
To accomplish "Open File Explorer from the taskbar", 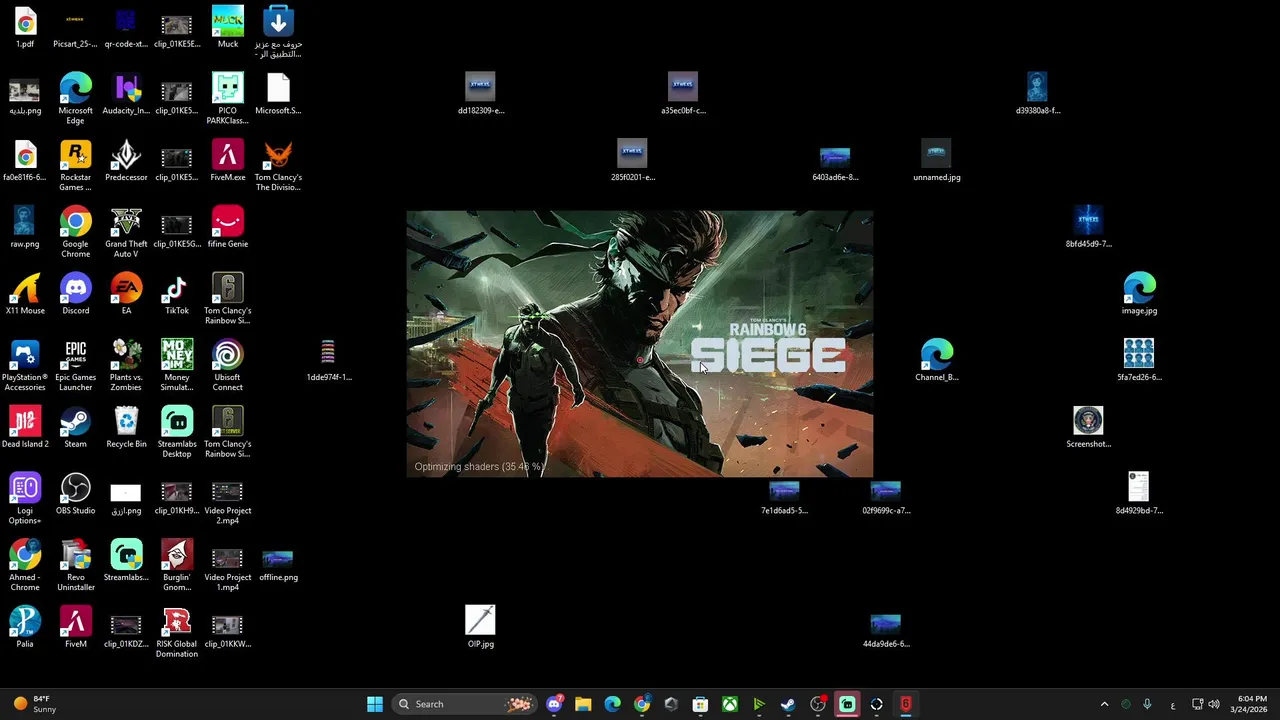I will coord(583,704).
